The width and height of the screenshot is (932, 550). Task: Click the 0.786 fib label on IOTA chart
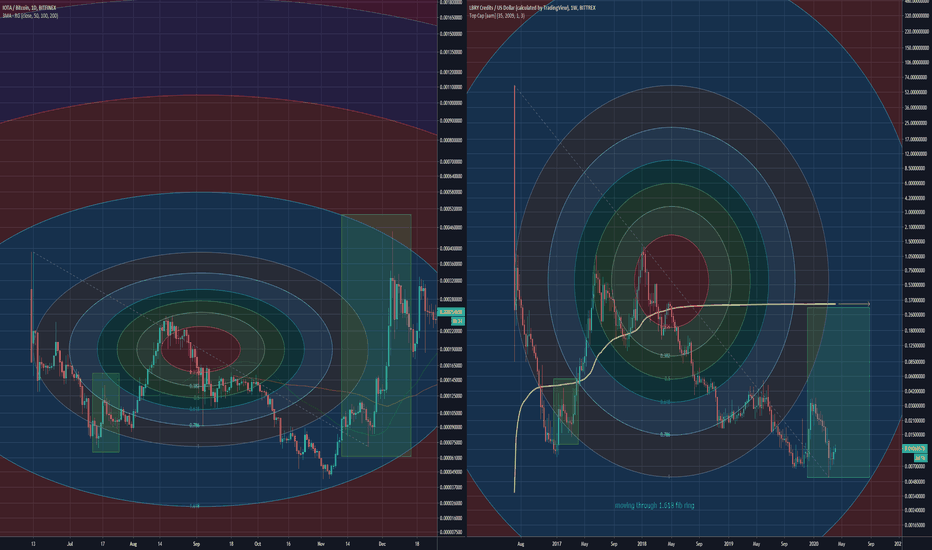[194, 425]
